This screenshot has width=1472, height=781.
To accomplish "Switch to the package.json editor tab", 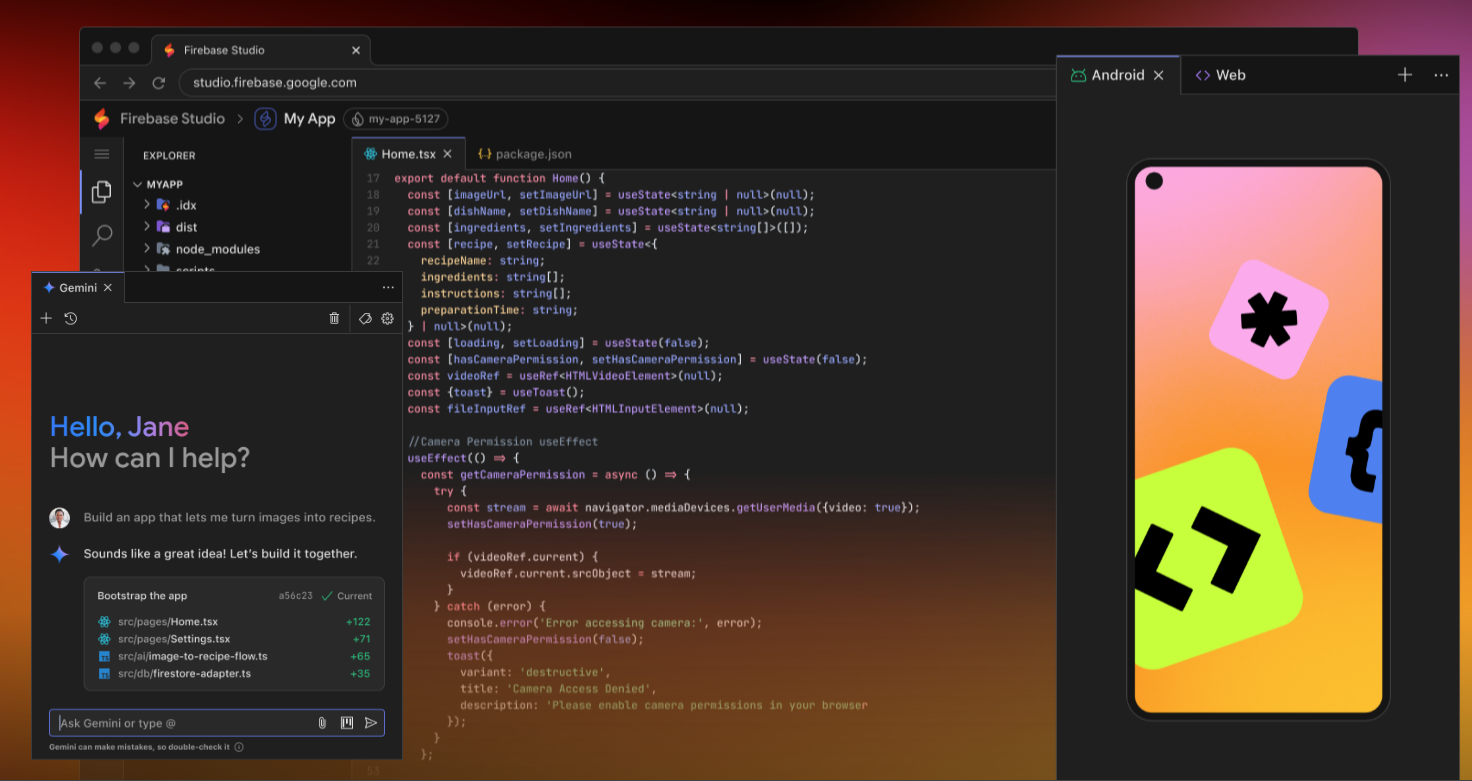I will [x=525, y=154].
